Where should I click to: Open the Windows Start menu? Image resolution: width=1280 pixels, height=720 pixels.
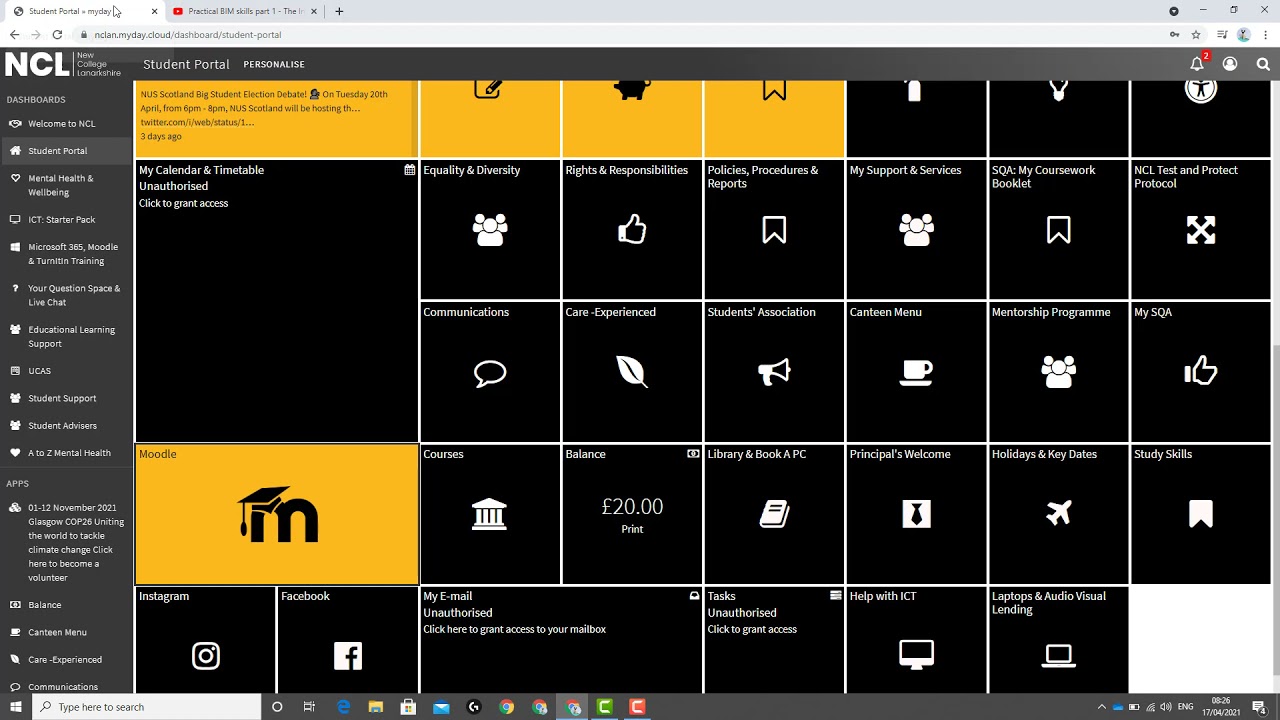coord(16,707)
